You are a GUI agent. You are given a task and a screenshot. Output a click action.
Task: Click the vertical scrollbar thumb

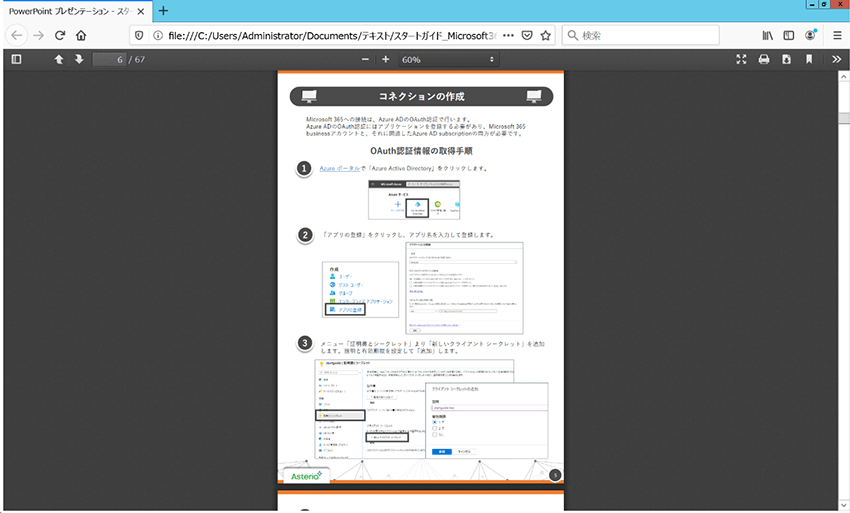tap(844, 118)
